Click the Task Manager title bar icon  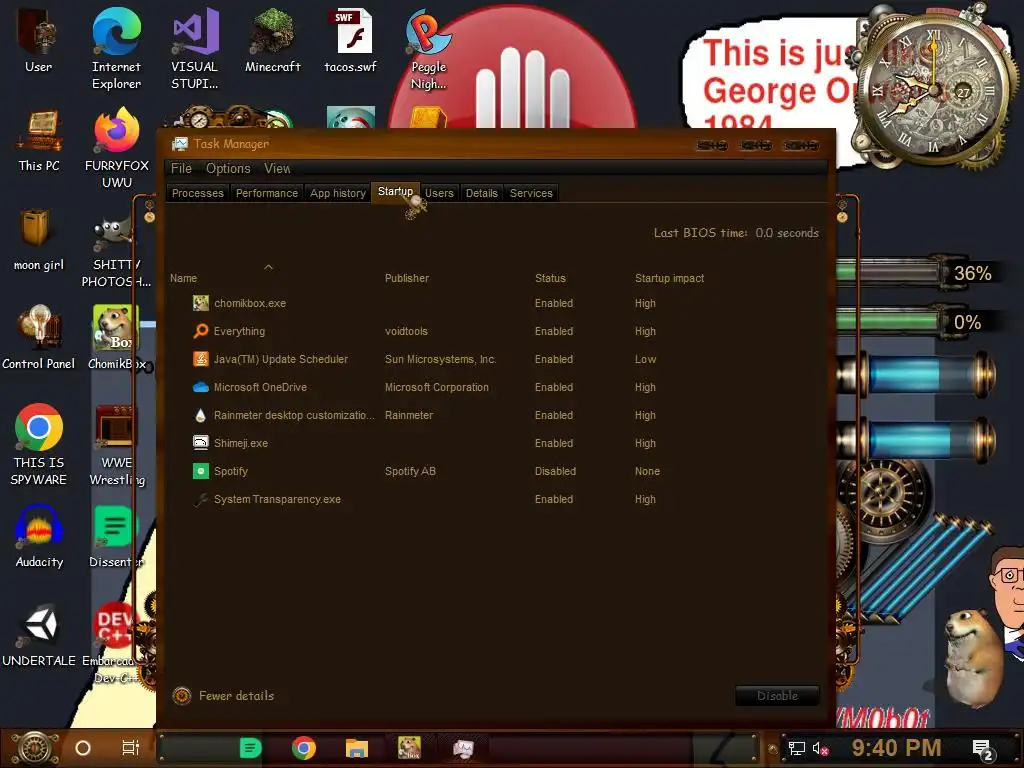pyautogui.click(x=179, y=144)
